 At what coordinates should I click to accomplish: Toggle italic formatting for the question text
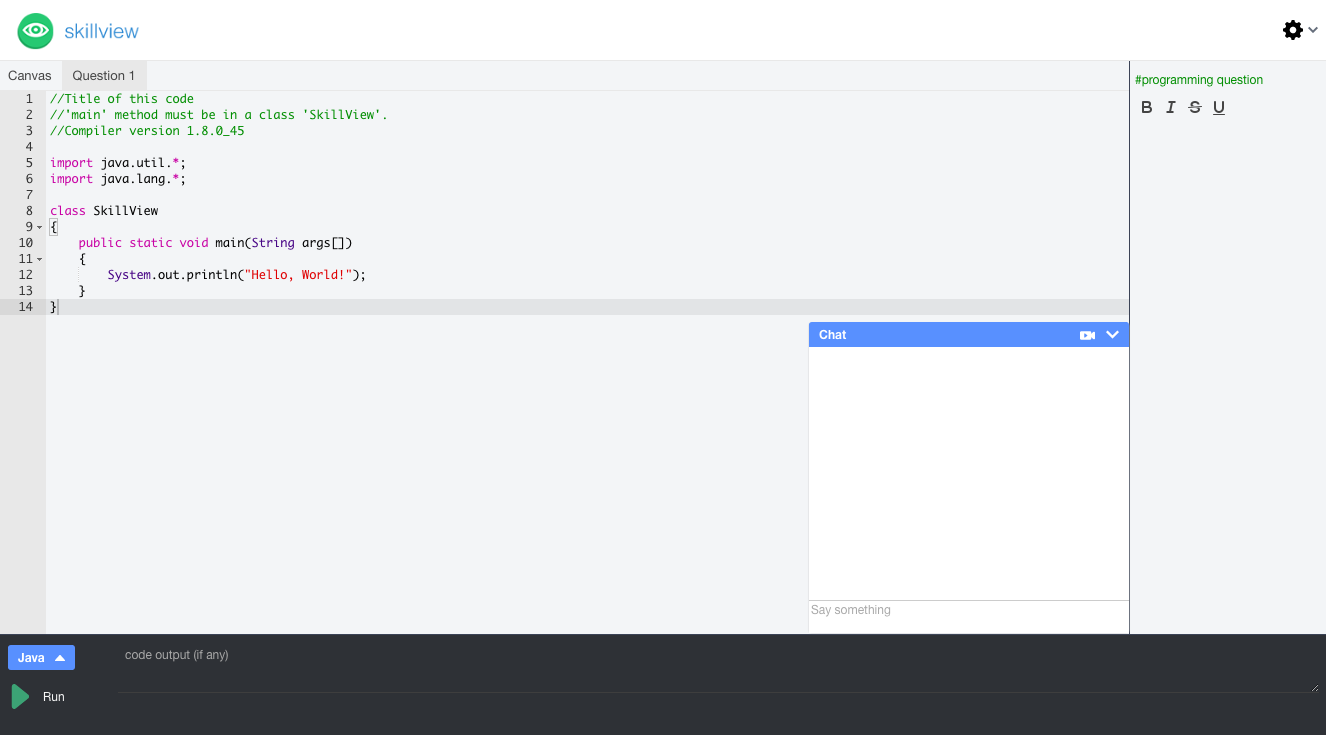pos(1171,107)
